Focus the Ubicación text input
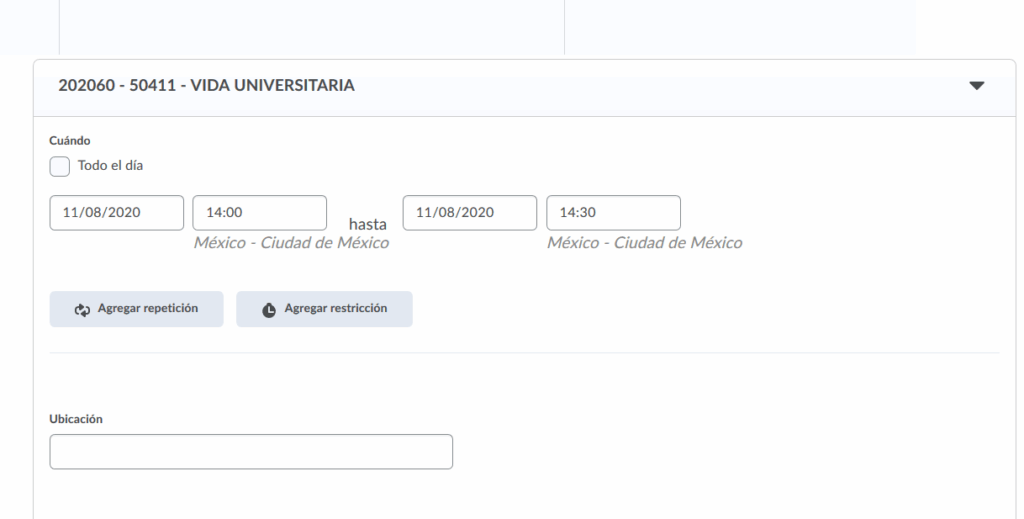 pos(251,452)
